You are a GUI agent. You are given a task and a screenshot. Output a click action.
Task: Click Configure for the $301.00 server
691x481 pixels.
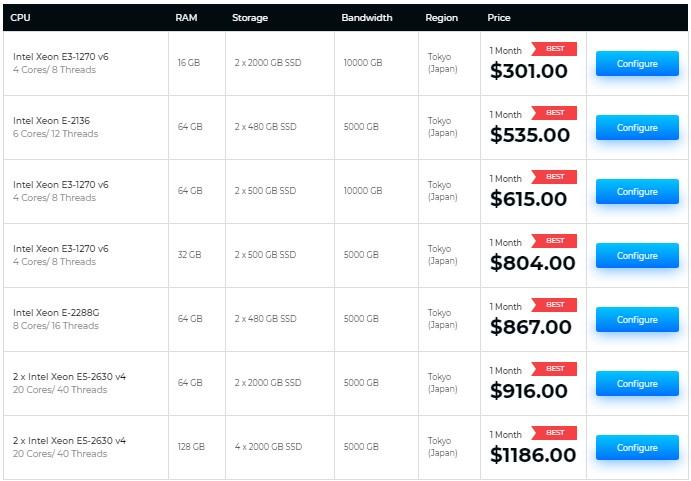(637, 64)
